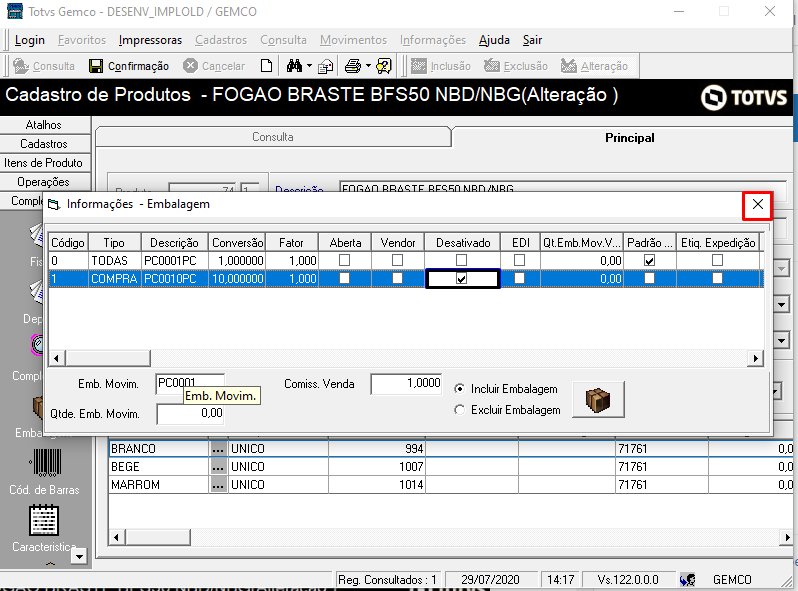Click colors grid scroll left arrow
Screen dimensions: 798x591
117,537
